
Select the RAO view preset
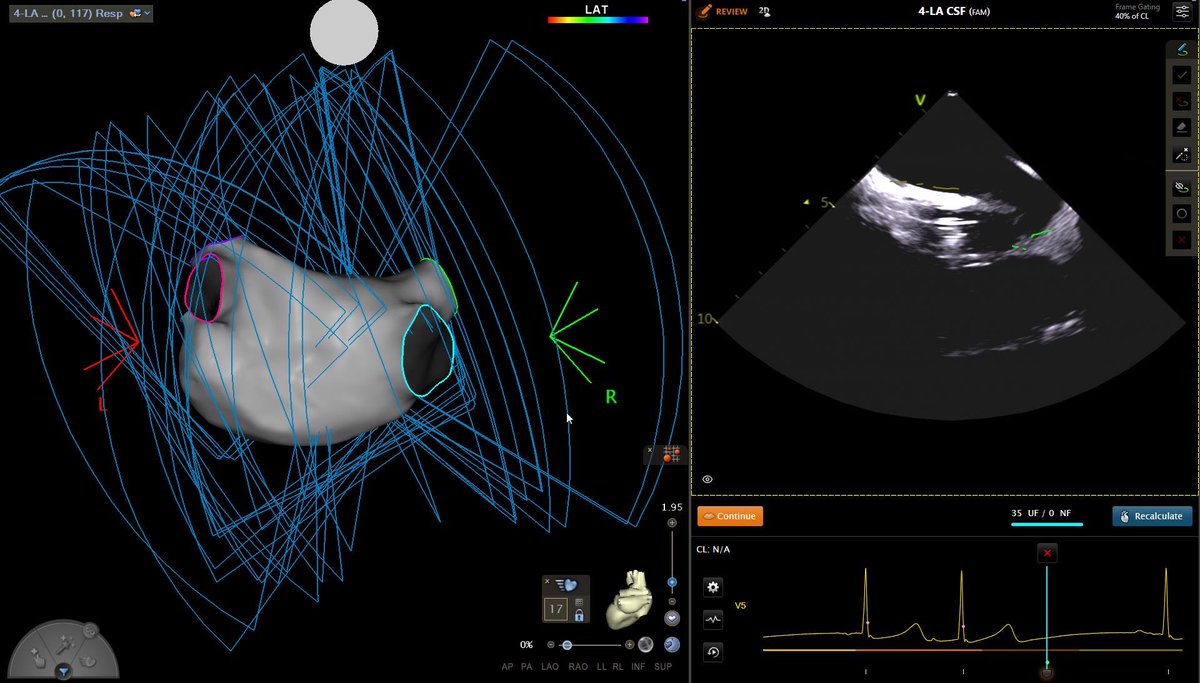(577, 667)
